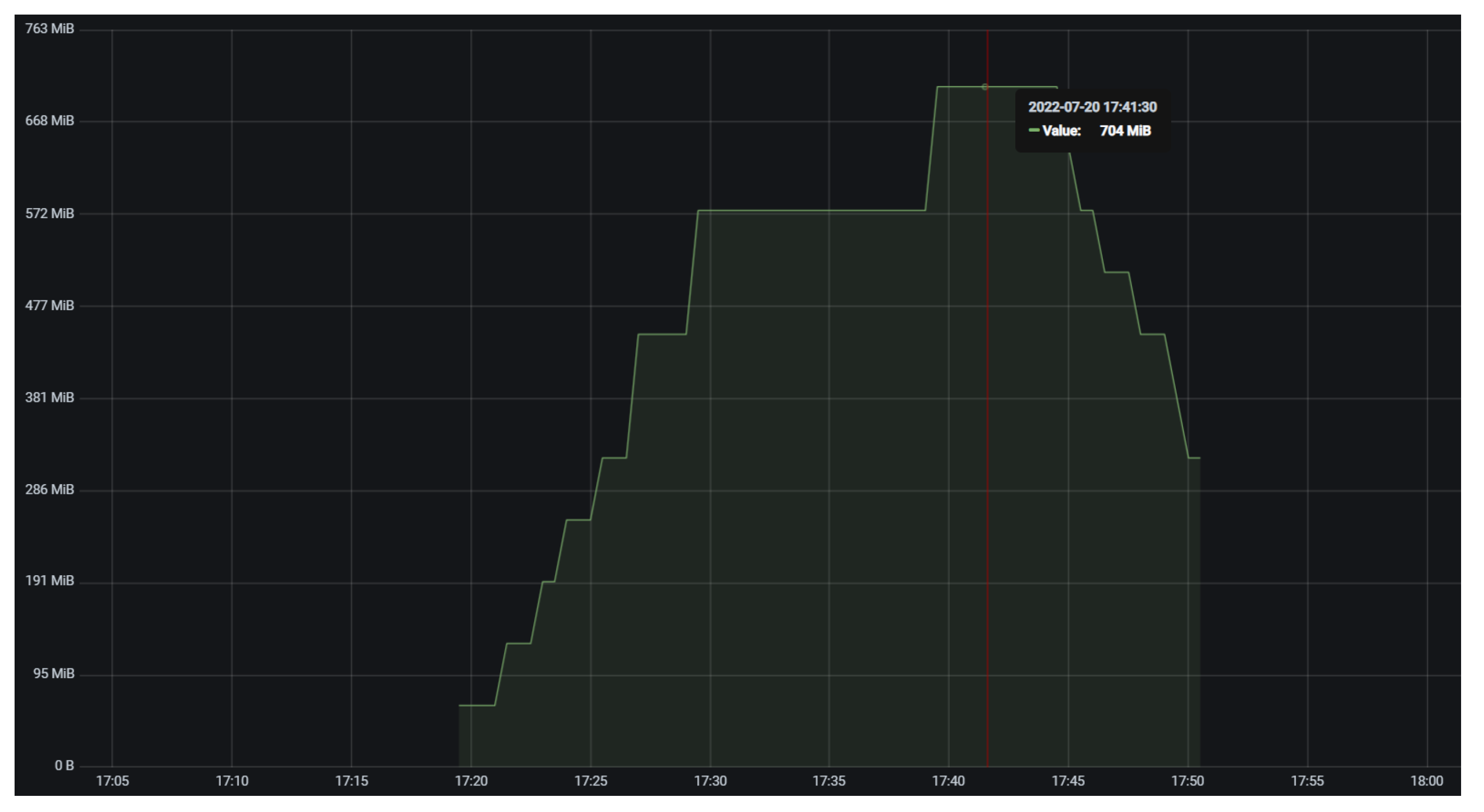Viewport: 1484px width, 812px height.
Task: Click the 18:00 time axis label
Action: coord(1426,781)
